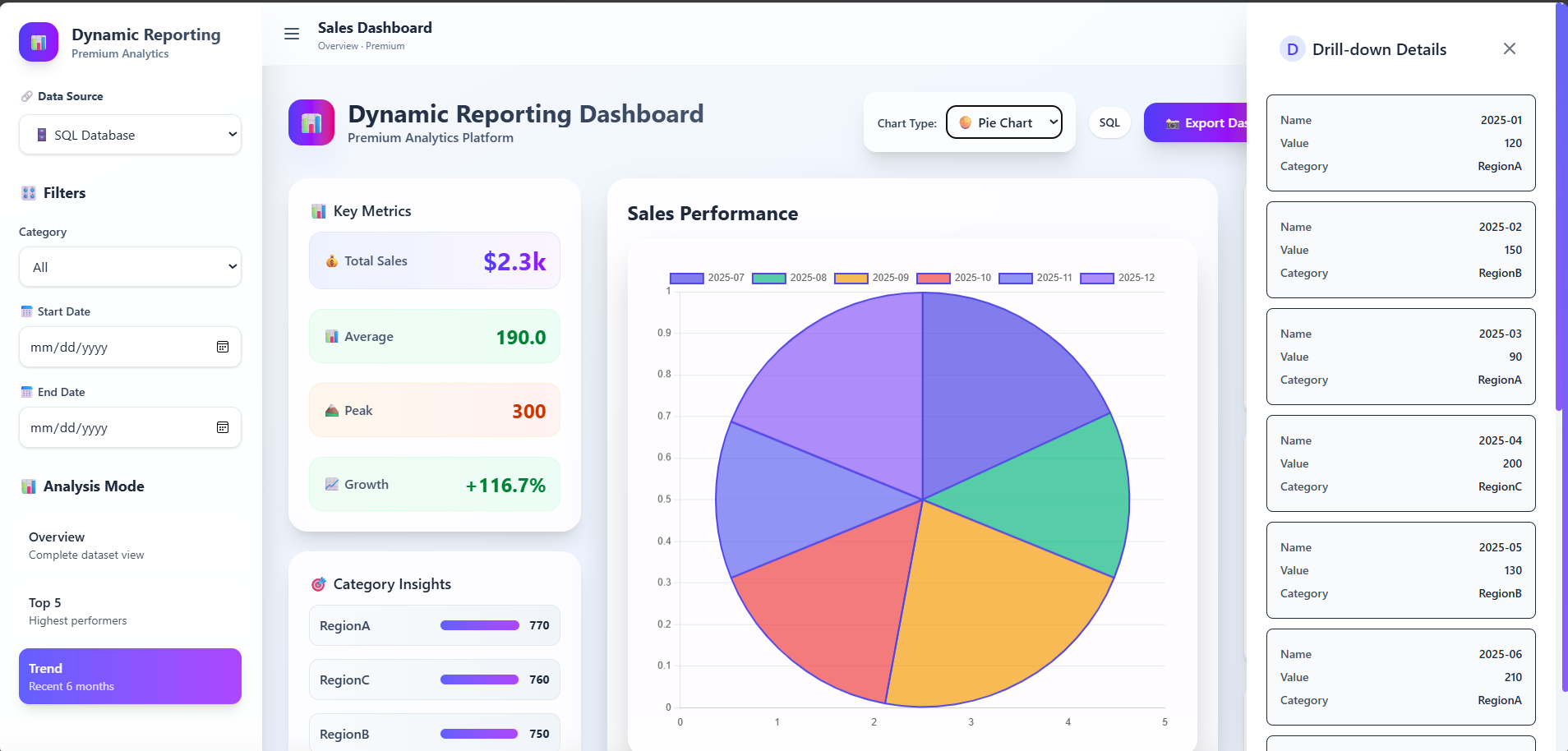Click the SQL button
Image resolution: width=1568 pixels, height=751 pixels.
[1109, 122]
